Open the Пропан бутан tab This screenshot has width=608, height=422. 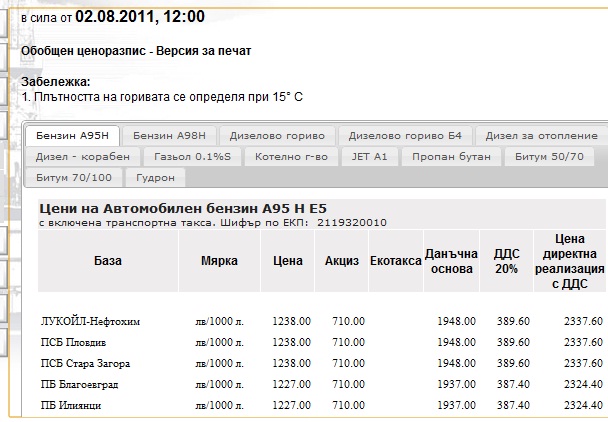coord(451,157)
